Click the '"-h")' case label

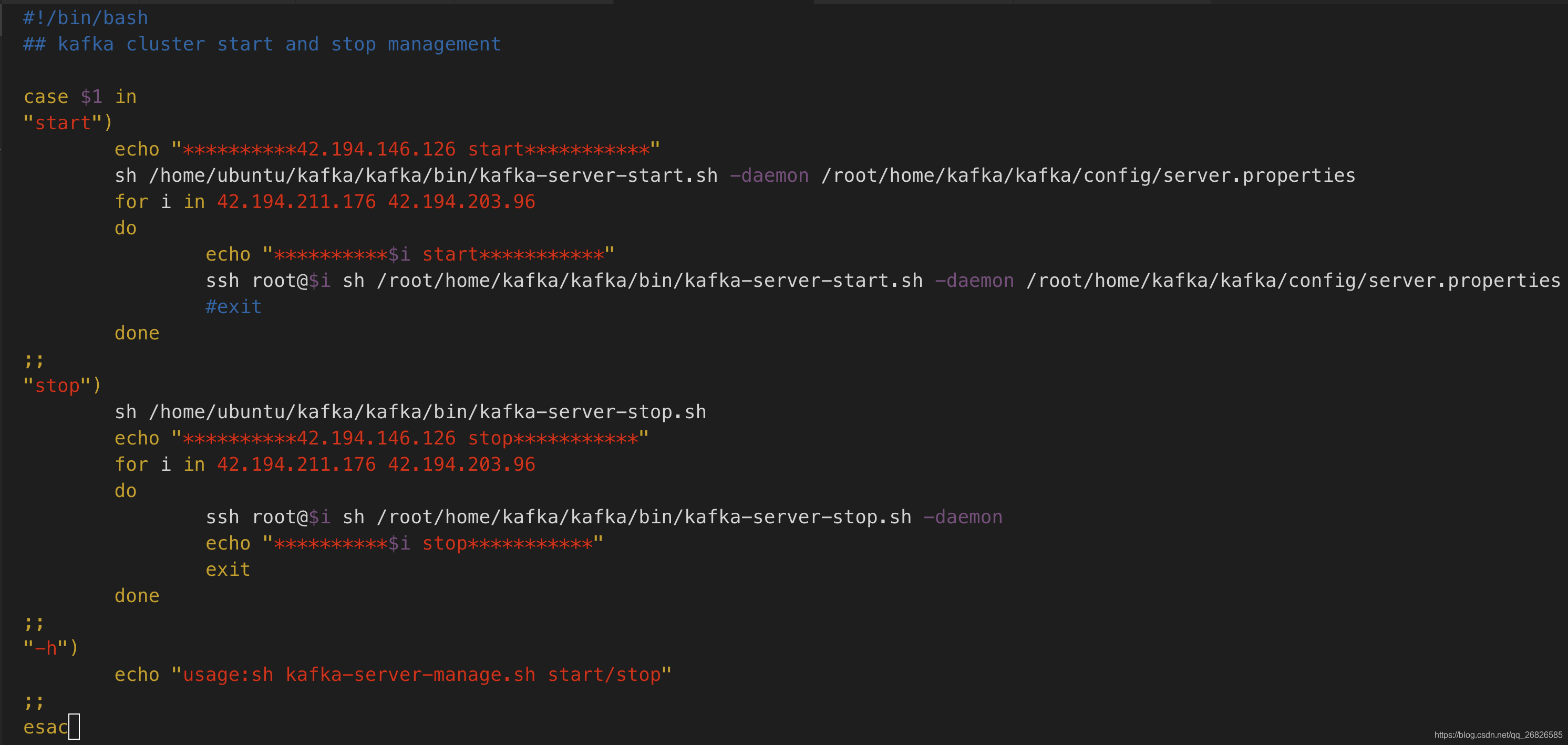tap(50, 648)
